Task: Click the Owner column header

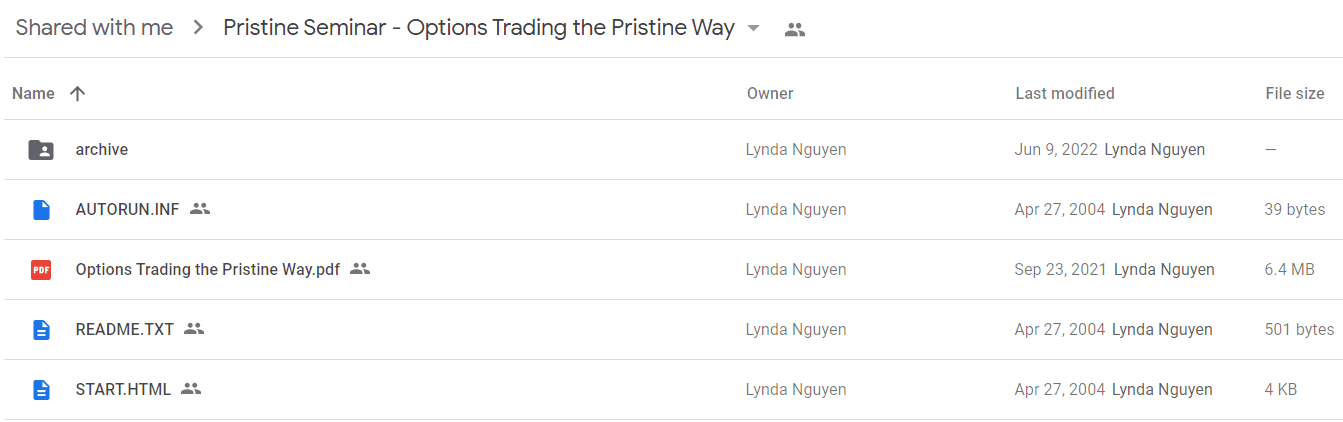Action: tap(770, 93)
